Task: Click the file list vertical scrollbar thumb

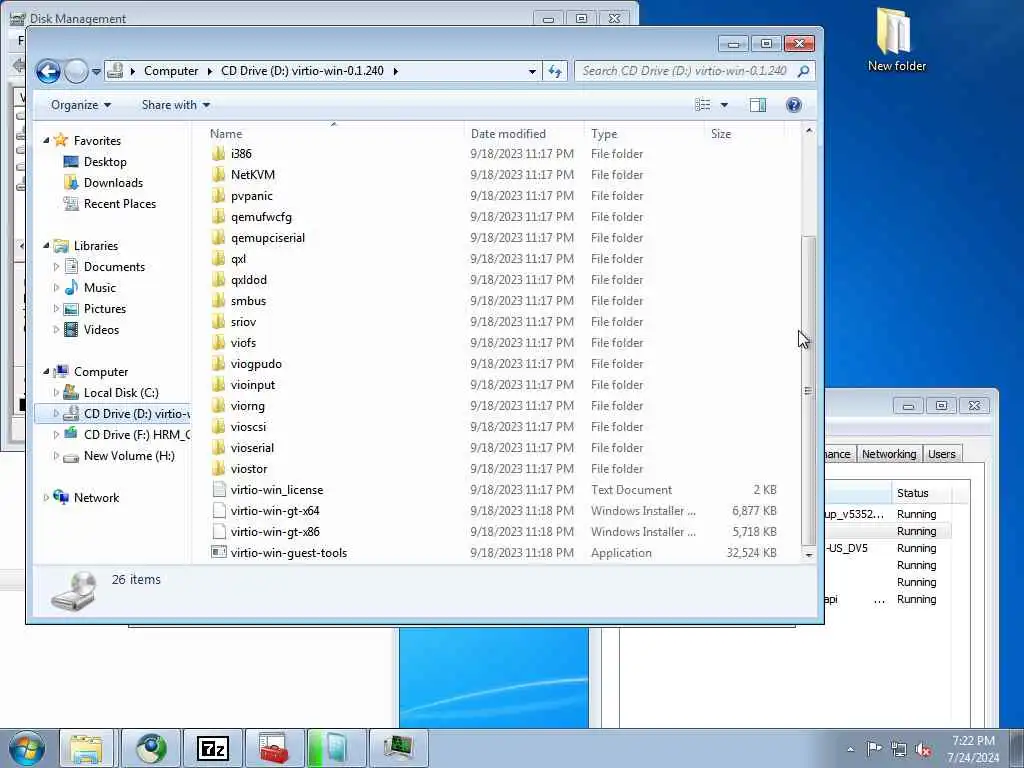Action: coord(808,391)
